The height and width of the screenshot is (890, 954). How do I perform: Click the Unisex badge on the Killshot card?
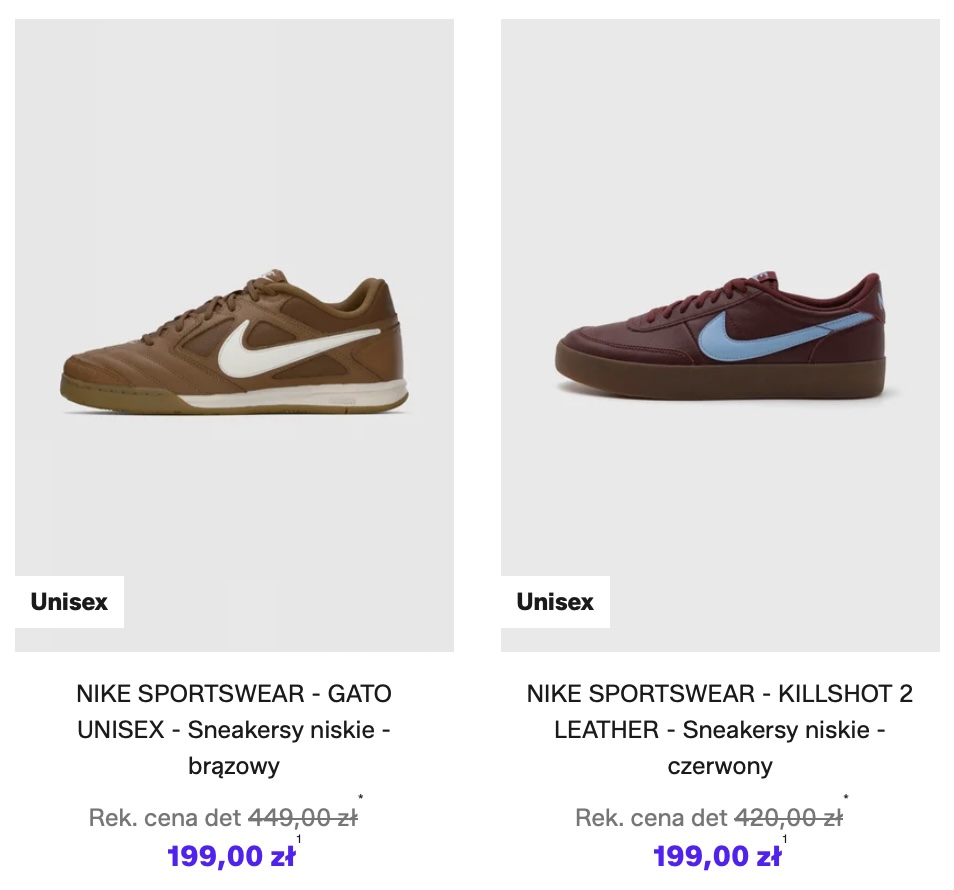[x=555, y=602]
